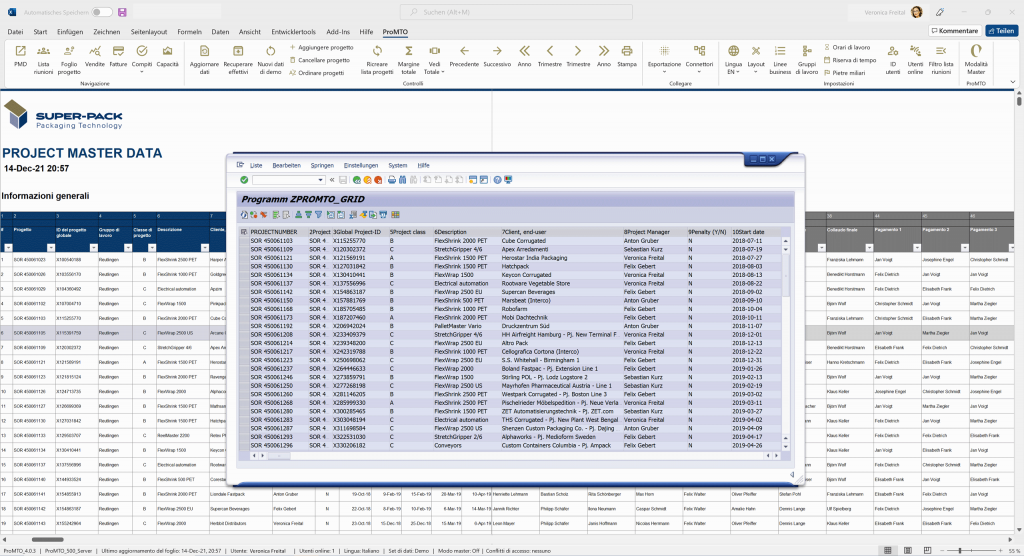This screenshot has height=556, width=1024.
Task: Click select-all box in SAP grid header
Action: click(x=244, y=232)
